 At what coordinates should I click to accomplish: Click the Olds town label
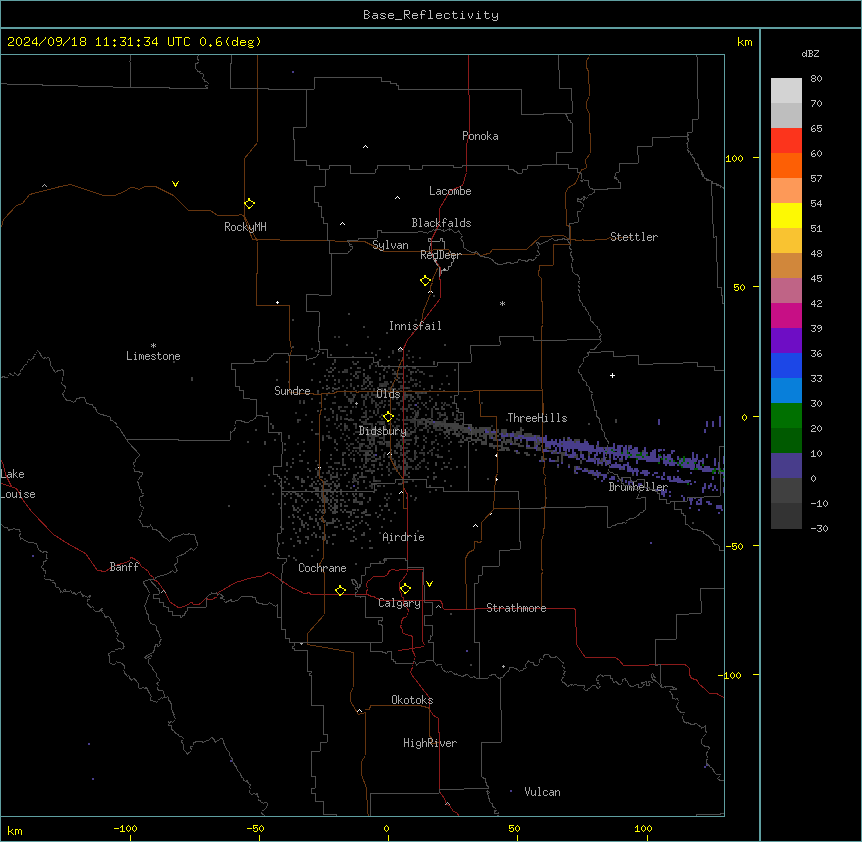[x=388, y=394]
